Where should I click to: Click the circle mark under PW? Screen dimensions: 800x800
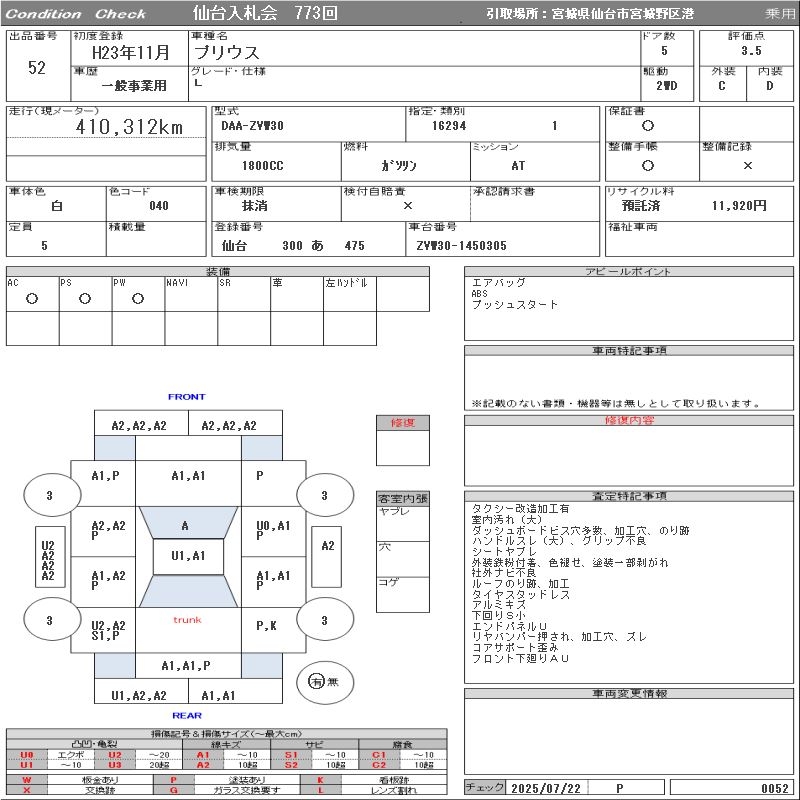(138, 298)
